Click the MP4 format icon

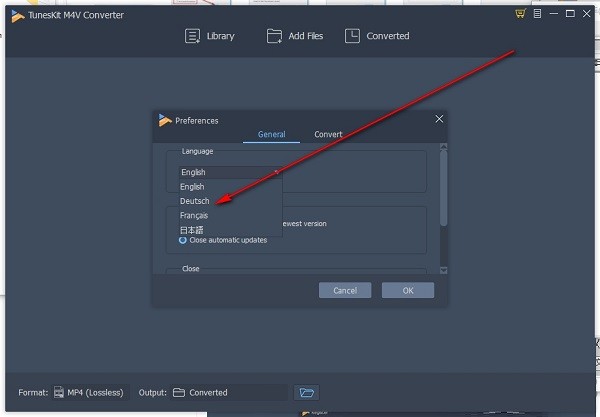59,392
